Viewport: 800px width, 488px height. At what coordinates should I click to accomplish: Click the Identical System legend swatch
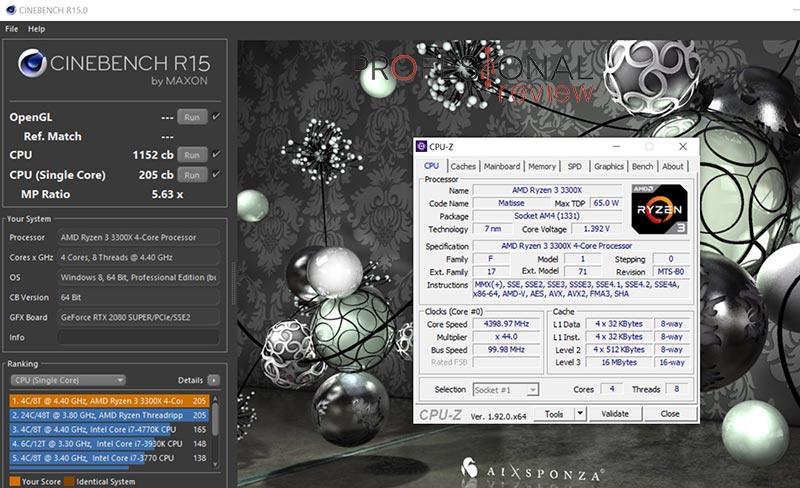pos(69,481)
